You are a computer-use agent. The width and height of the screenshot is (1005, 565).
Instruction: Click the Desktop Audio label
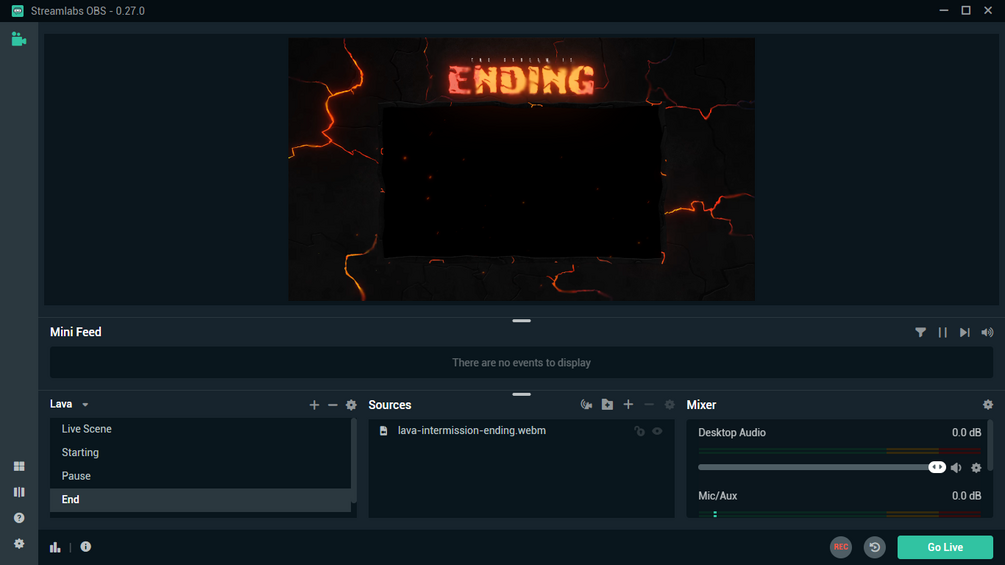(732, 432)
